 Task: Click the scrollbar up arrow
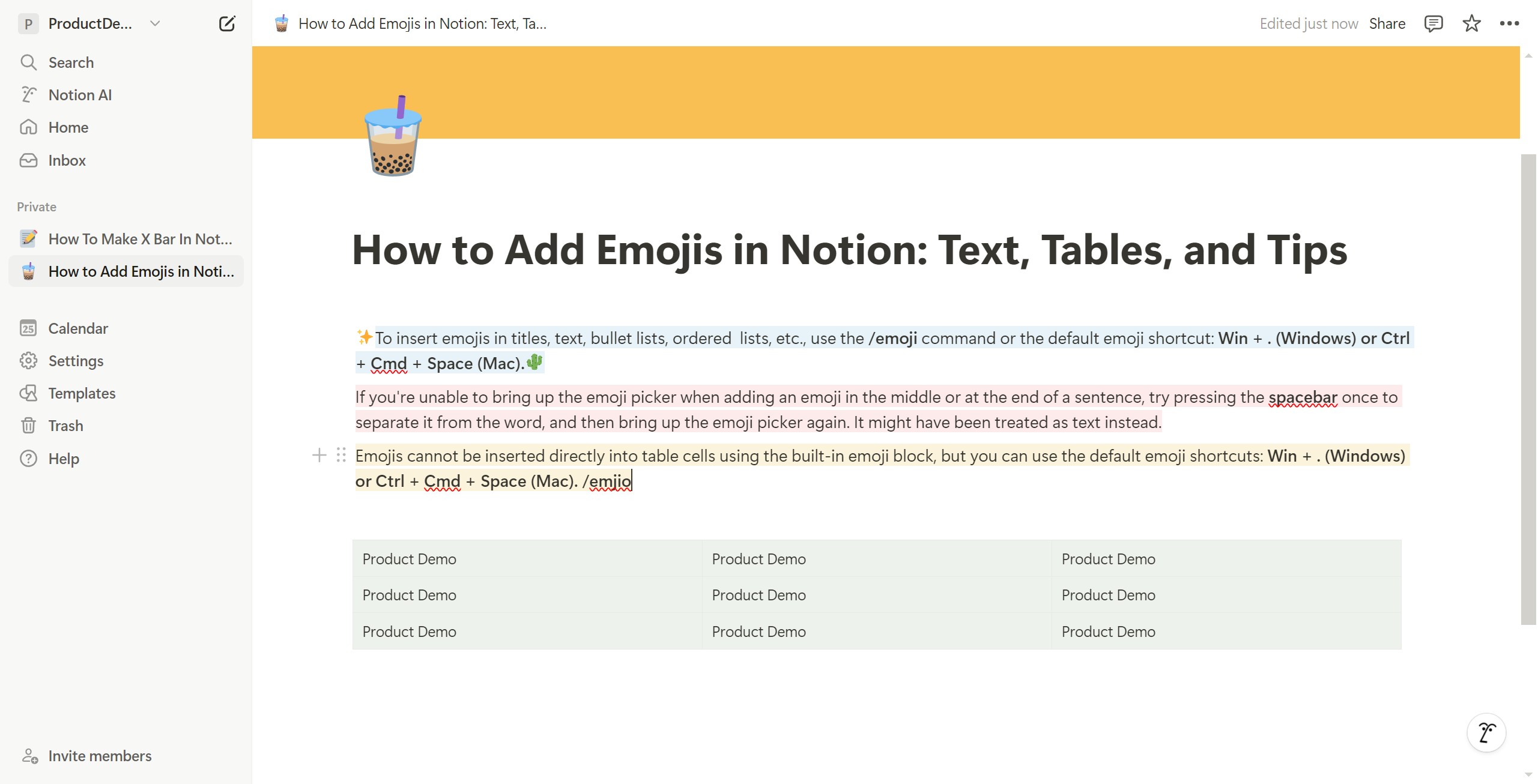coord(1528,55)
